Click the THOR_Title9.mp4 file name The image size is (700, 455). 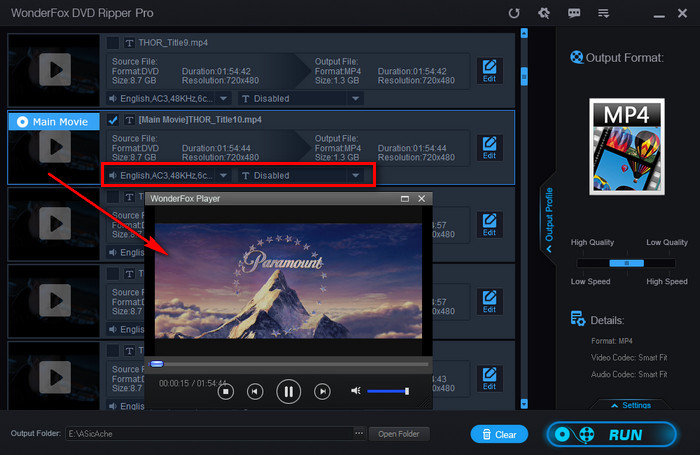[173, 43]
